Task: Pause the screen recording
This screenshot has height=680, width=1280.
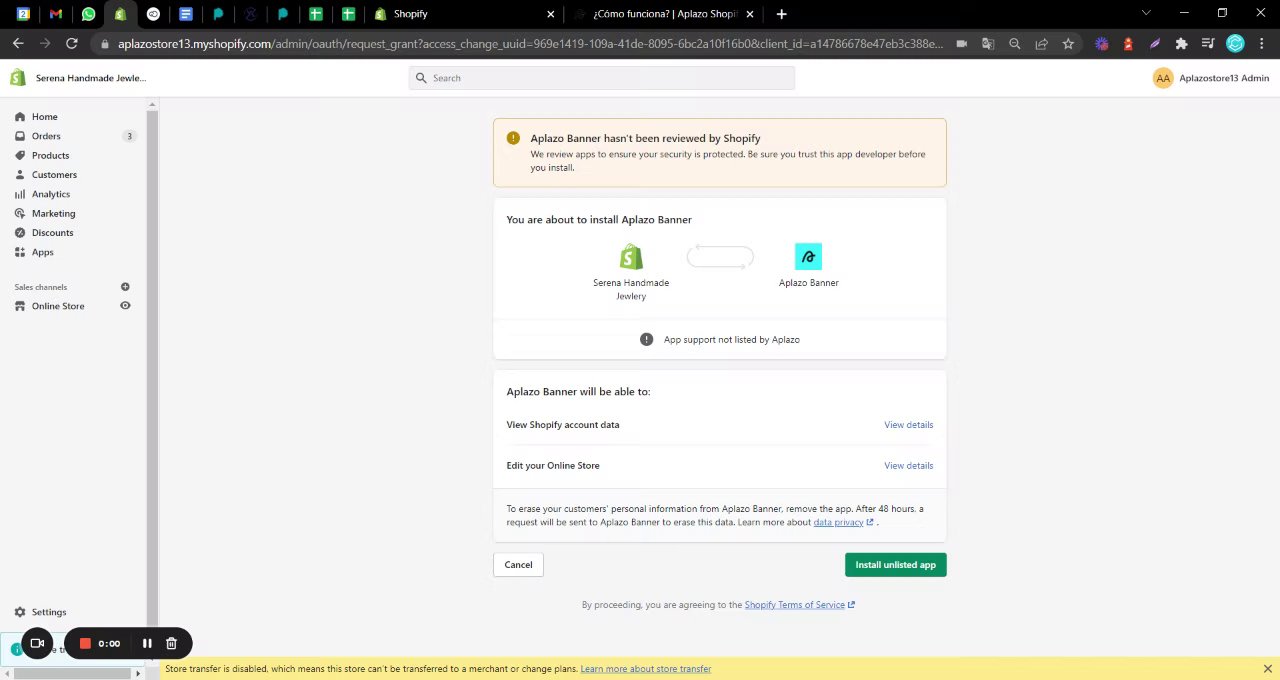Action: 147,644
